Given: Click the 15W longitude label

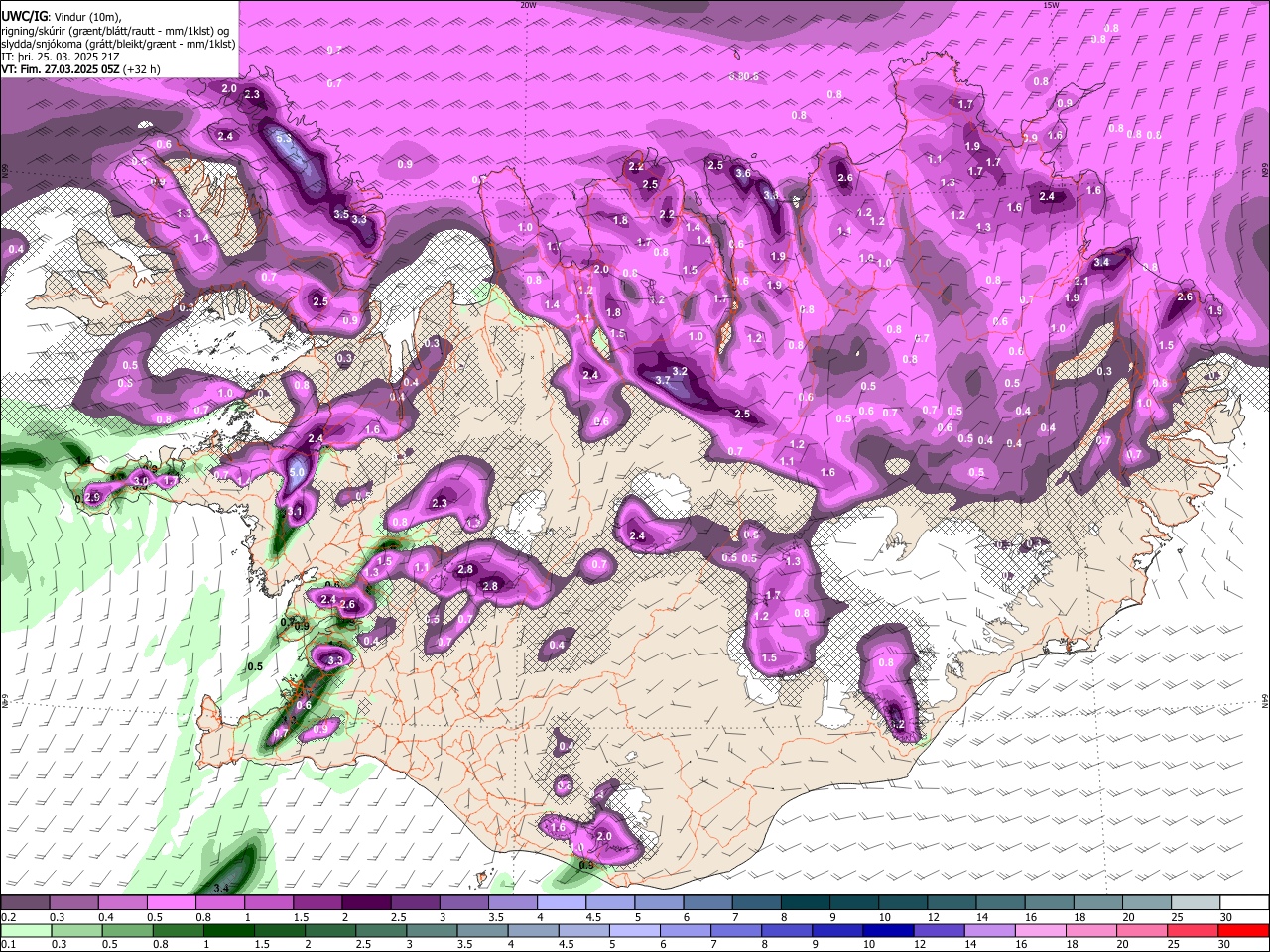Looking at the screenshot, I should click(1051, 5).
